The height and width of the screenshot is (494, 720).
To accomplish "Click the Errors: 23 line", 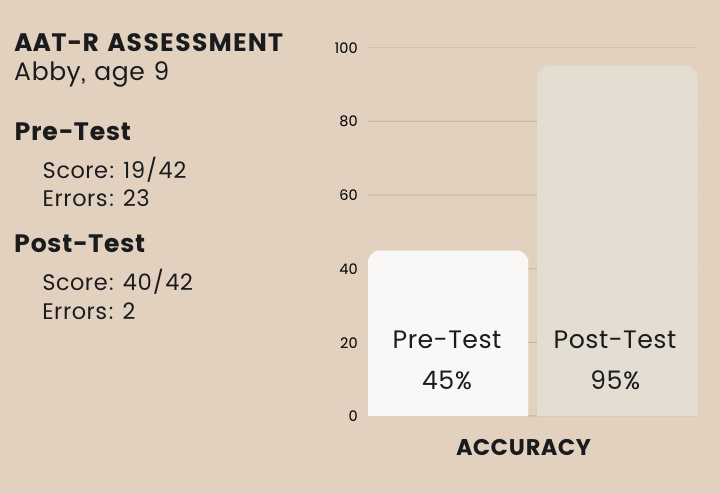I will 96,198.
